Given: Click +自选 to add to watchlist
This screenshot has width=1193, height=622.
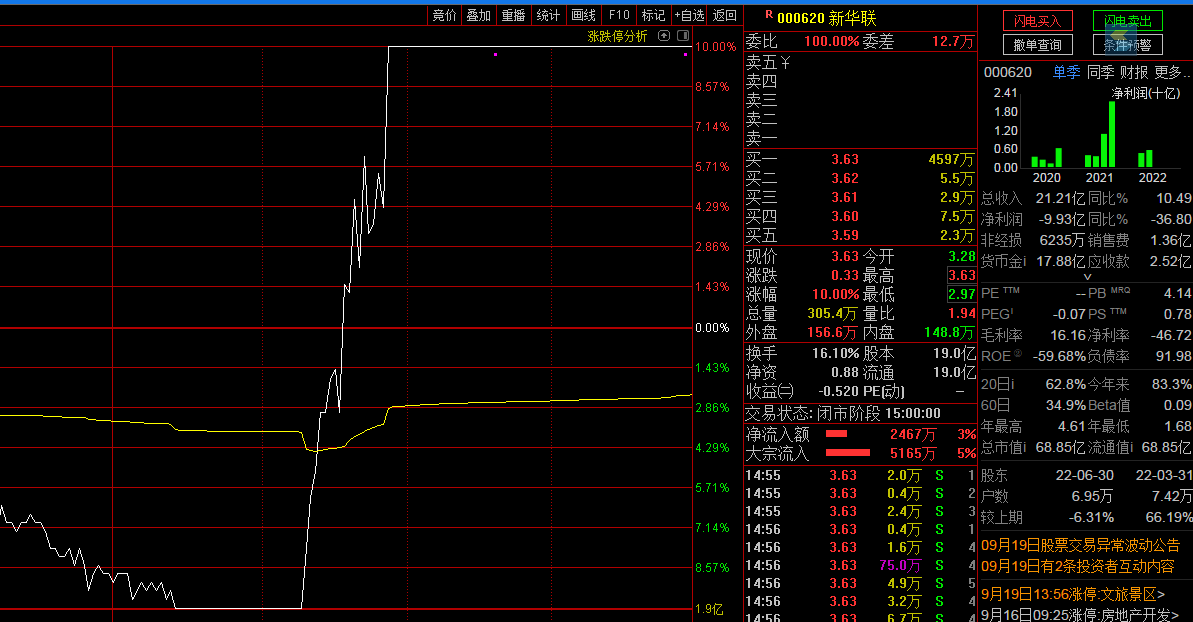Looking at the screenshot, I should (689, 15).
